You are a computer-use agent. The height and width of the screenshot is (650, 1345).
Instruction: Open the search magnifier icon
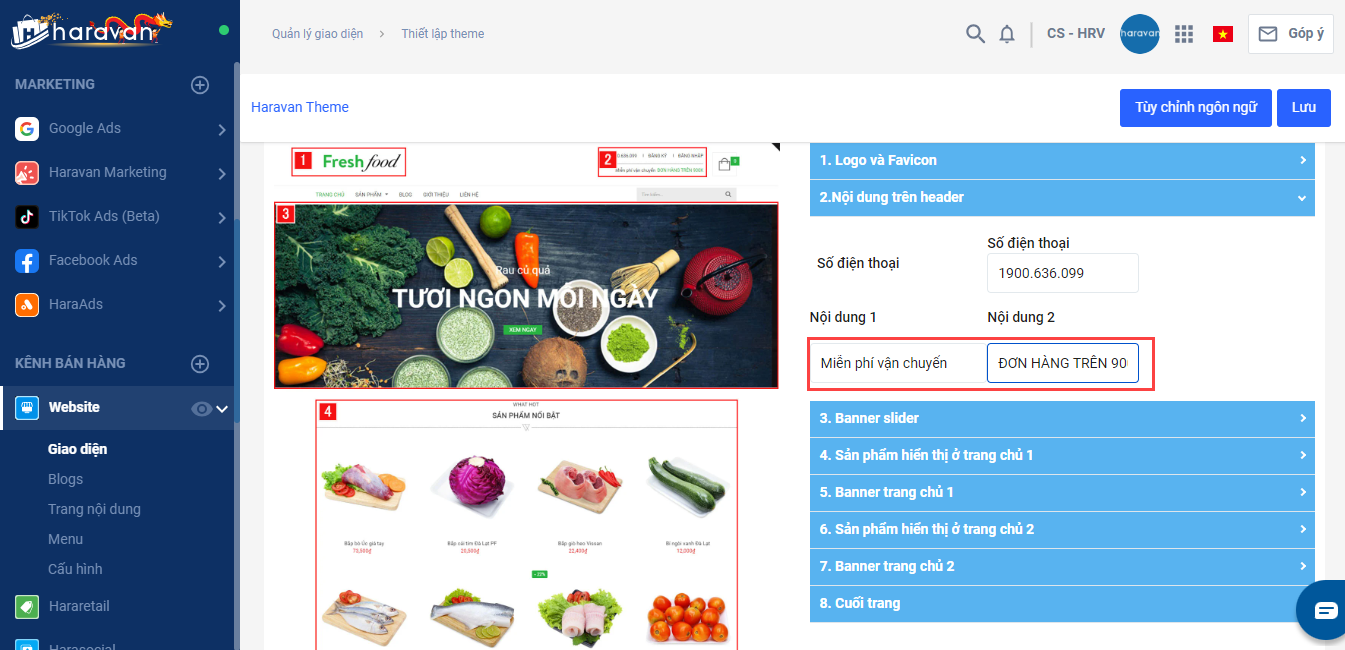(x=975, y=34)
